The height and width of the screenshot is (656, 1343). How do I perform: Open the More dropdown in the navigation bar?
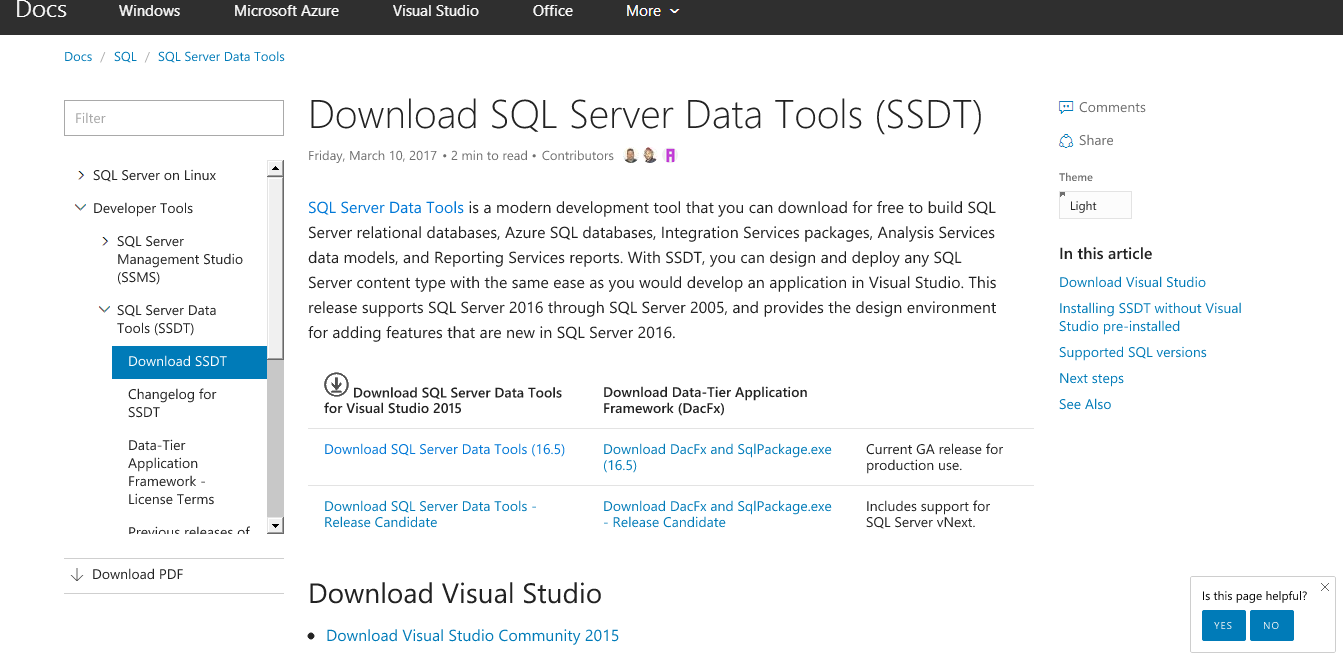pos(651,11)
